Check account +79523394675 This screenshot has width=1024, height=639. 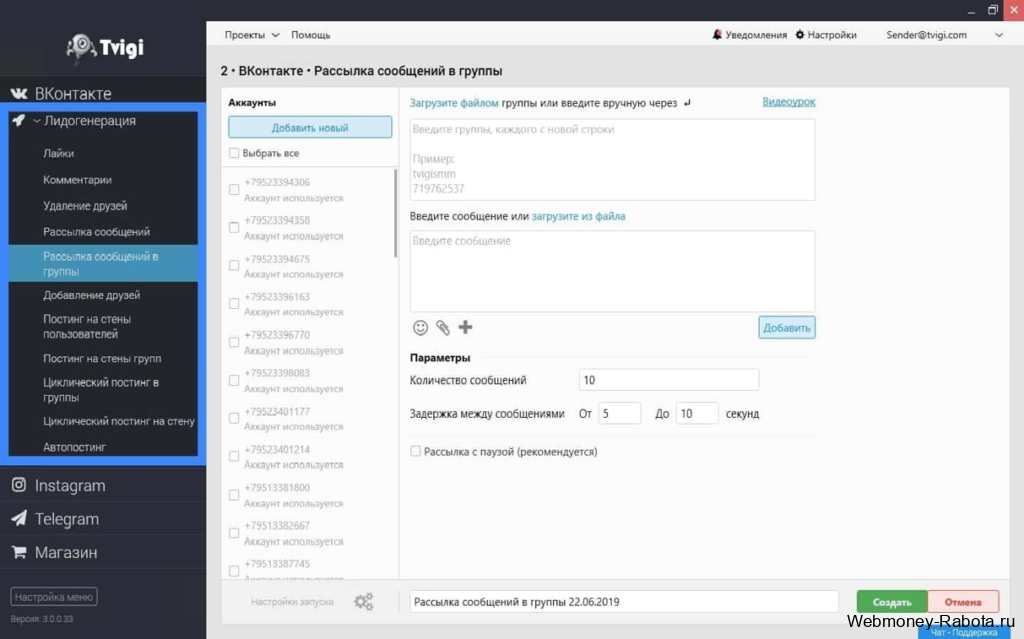point(234,265)
